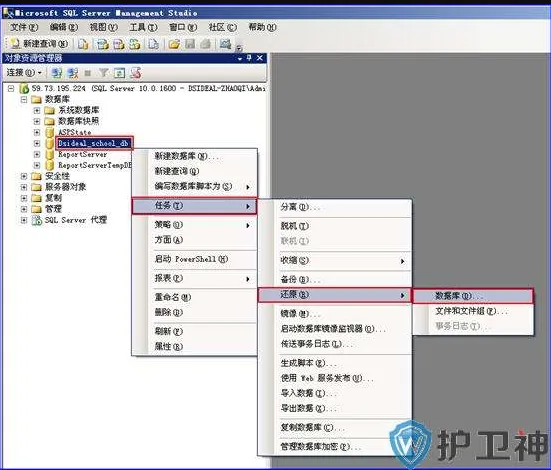The image size is (551, 470).
Task: Choose 属性 from context menu
Action: (x=195, y=346)
